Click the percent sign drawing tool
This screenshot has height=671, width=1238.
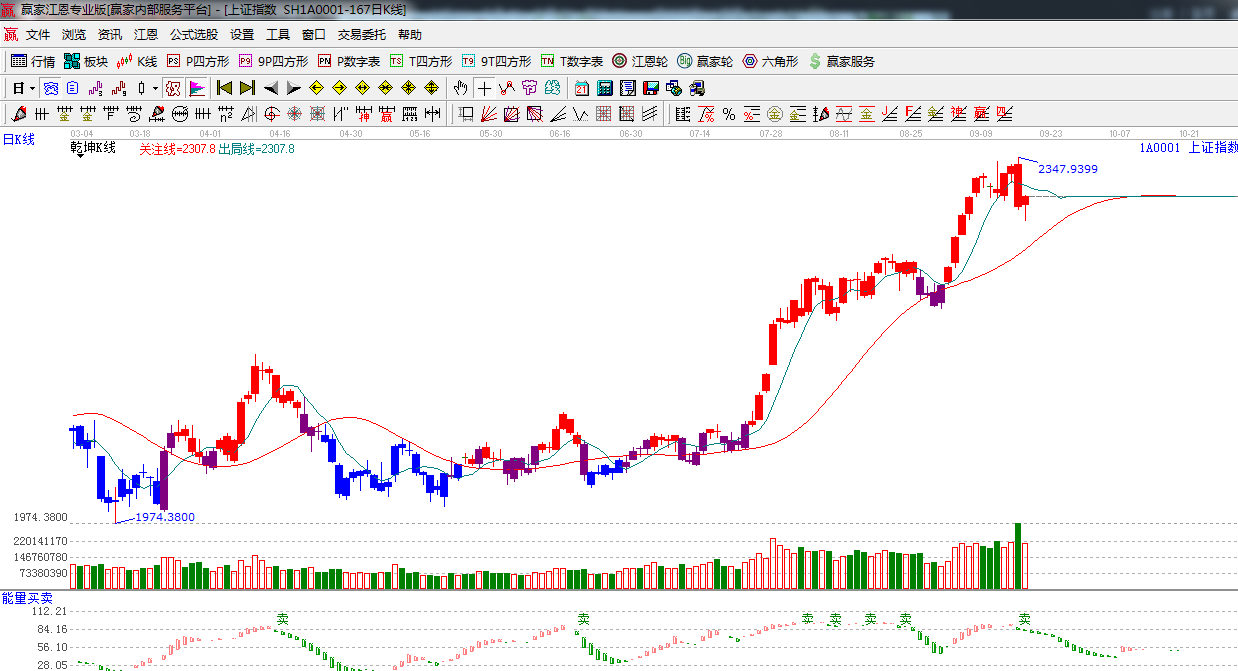(x=729, y=114)
